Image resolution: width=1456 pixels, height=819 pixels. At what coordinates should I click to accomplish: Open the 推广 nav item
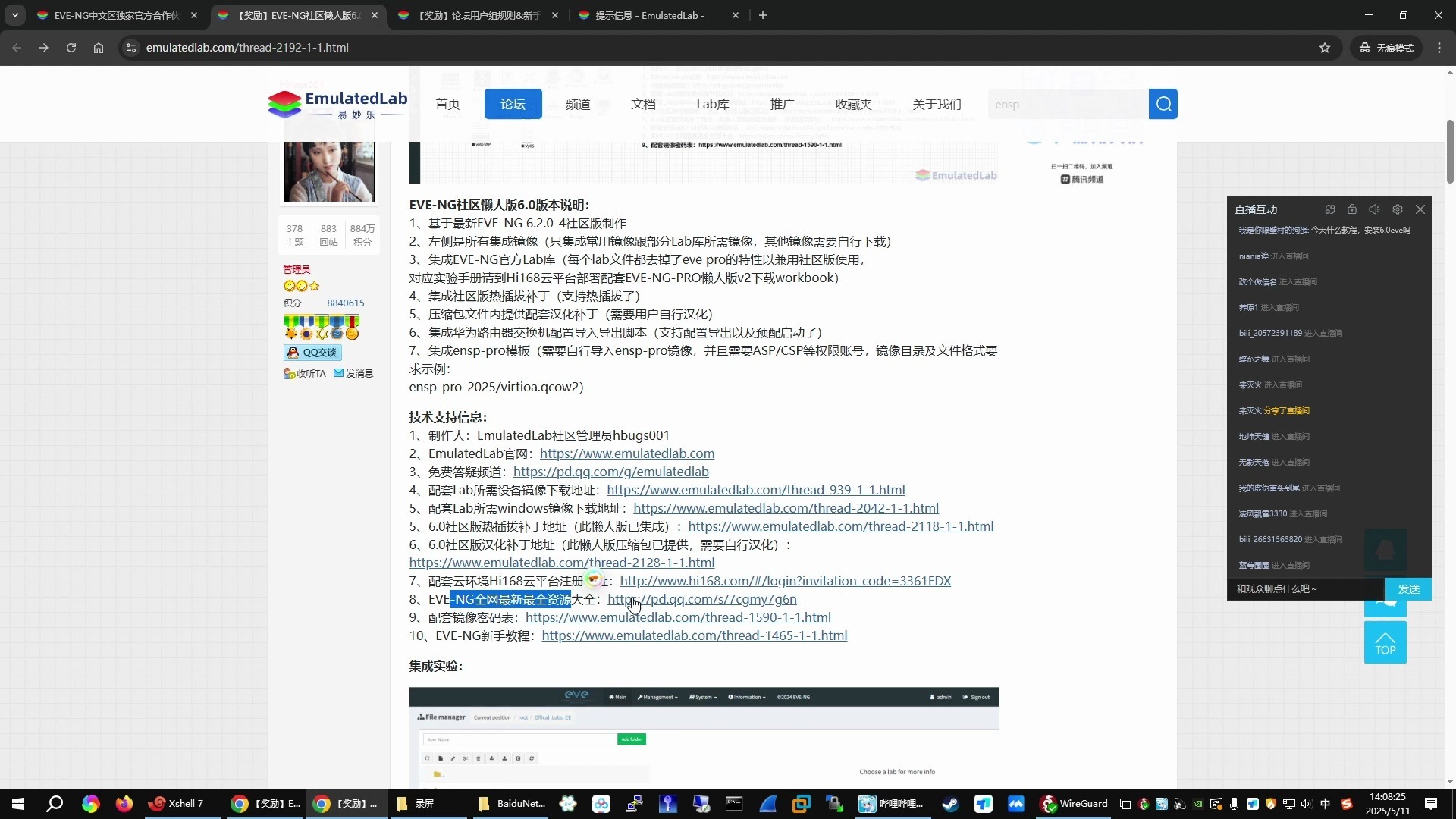click(782, 104)
